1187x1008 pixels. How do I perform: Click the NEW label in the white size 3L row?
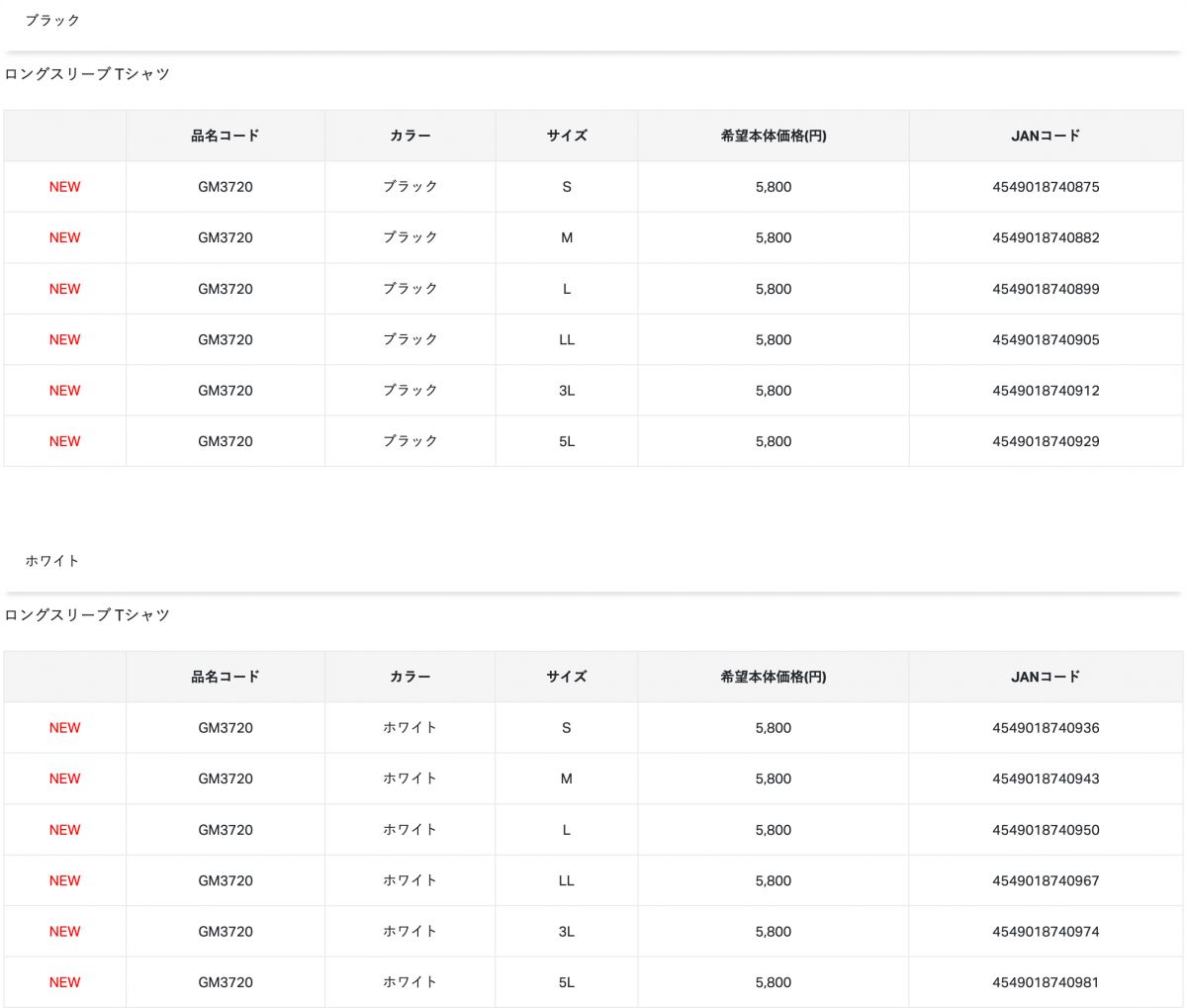coord(65,932)
